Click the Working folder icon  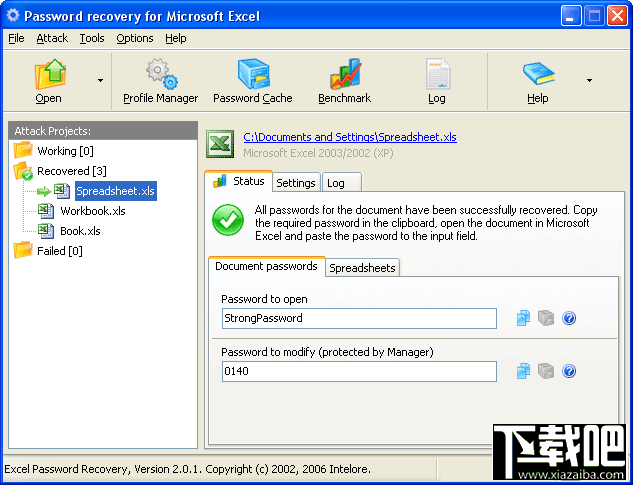pyautogui.click(x=23, y=150)
